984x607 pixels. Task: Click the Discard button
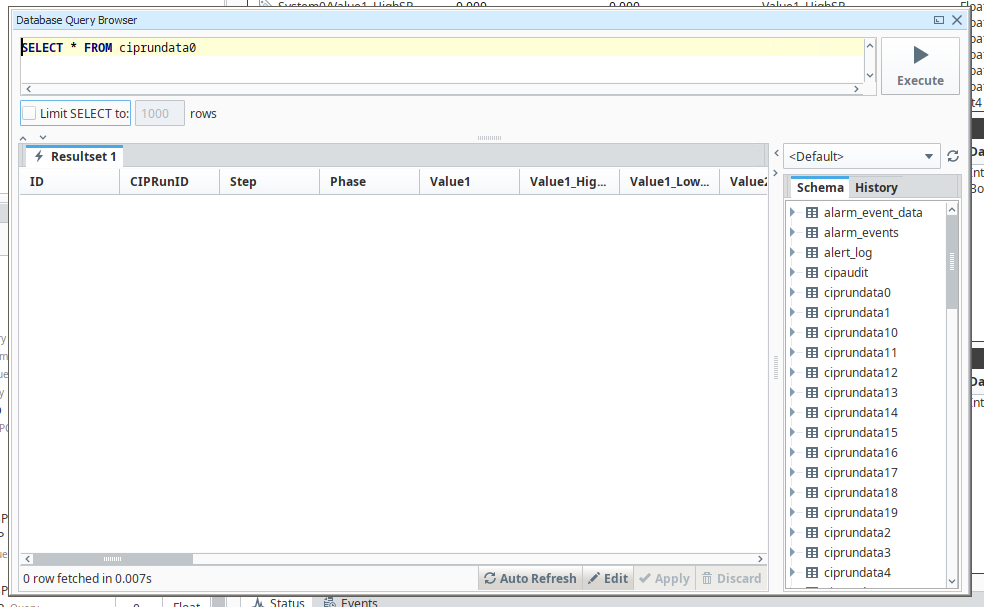pyautogui.click(x=731, y=578)
